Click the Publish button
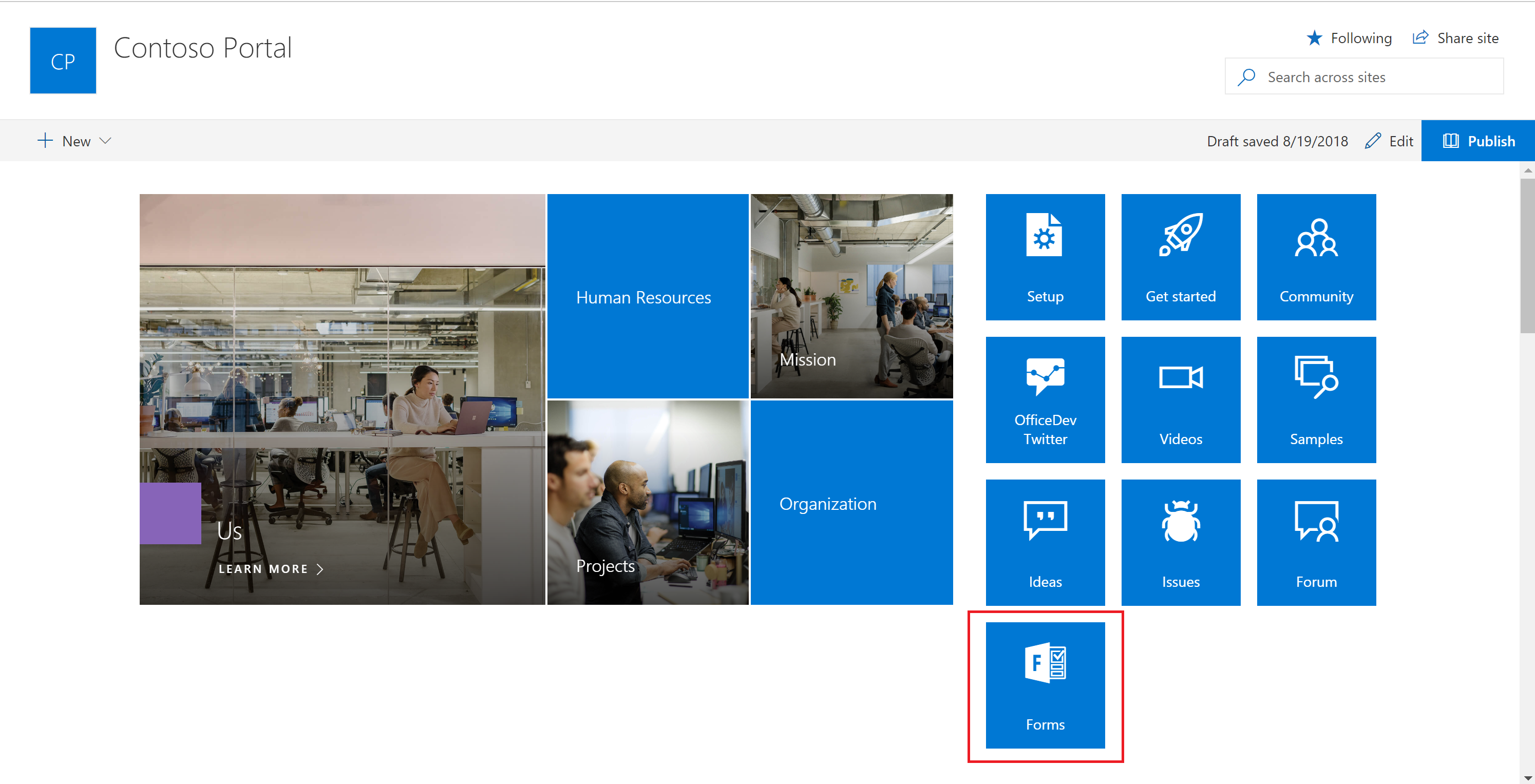This screenshot has height=784, width=1535. [x=1478, y=141]
